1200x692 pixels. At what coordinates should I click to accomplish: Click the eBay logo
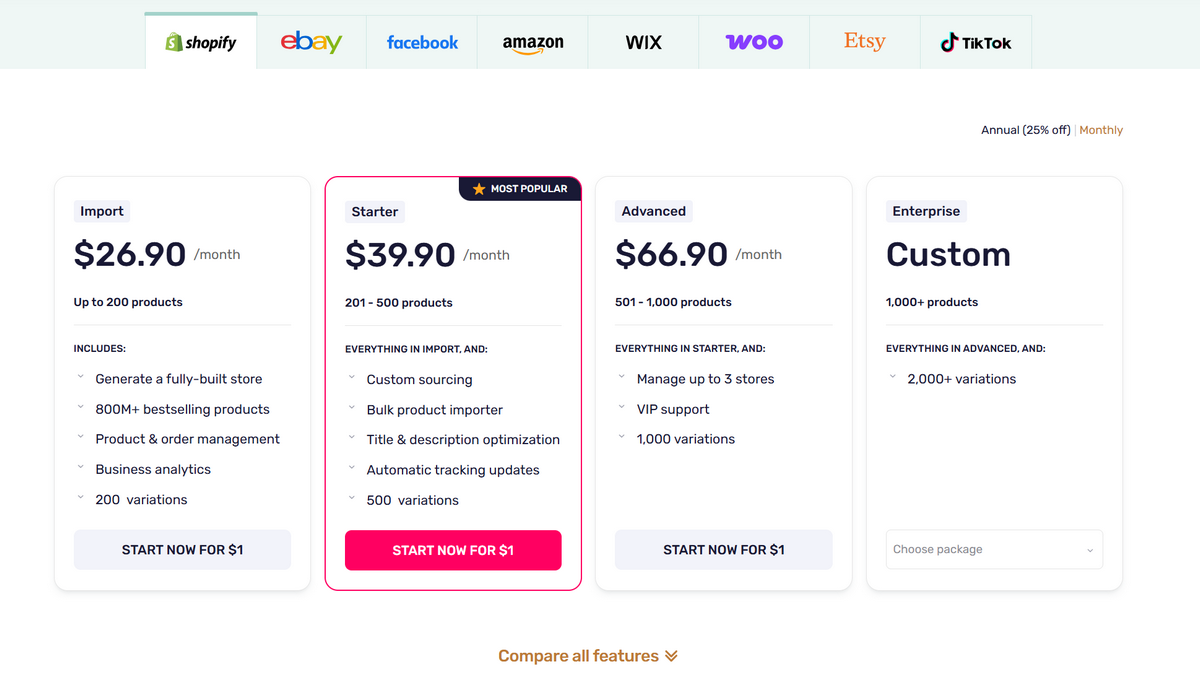coord(311,42)
